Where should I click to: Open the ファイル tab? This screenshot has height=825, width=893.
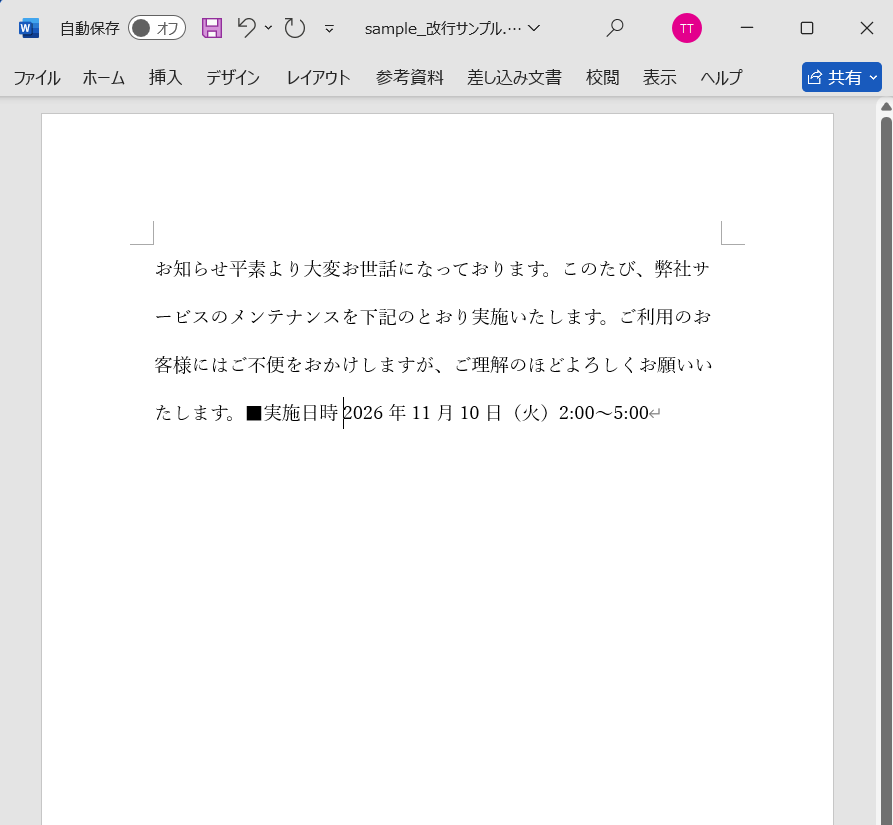click(37, 77)
